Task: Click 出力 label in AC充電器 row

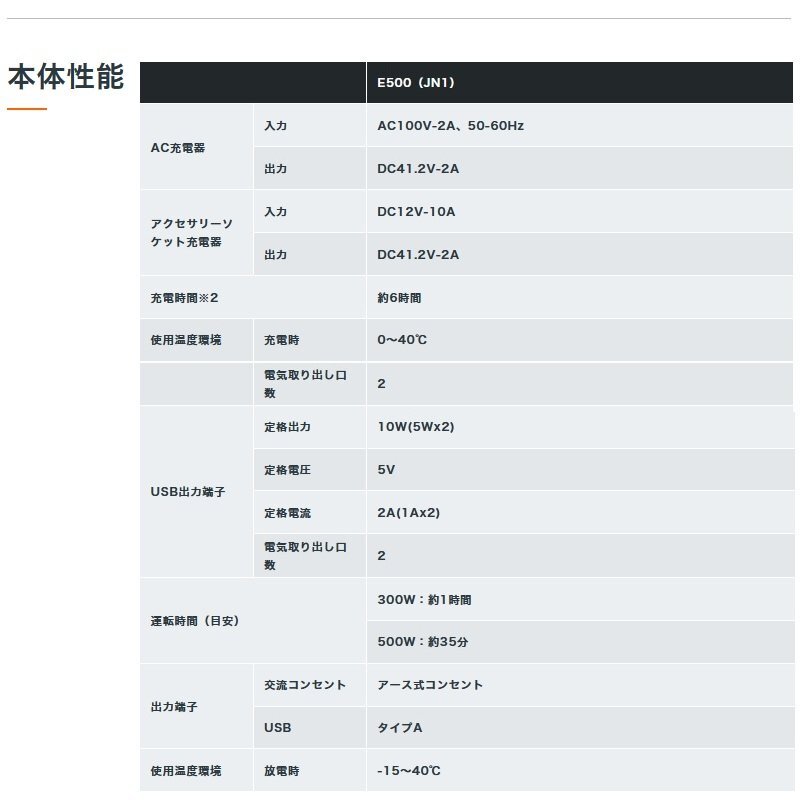Action: coord(275,169)
